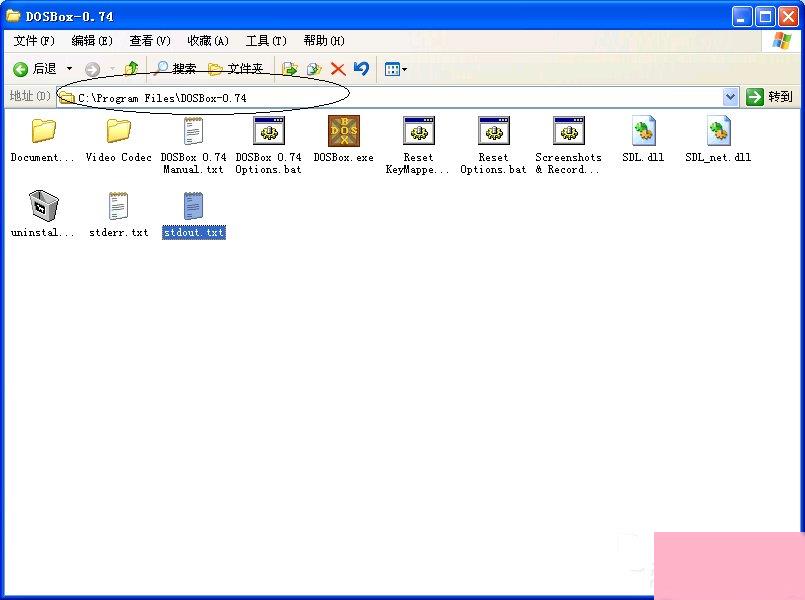Click the 'stdout.txt' file name label
This screenshot has width=805, height=600.
(194, 233)
